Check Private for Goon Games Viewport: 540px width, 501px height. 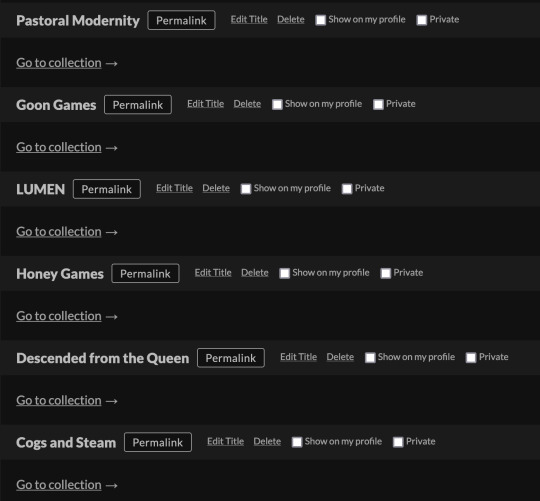[x=378, y=104]
